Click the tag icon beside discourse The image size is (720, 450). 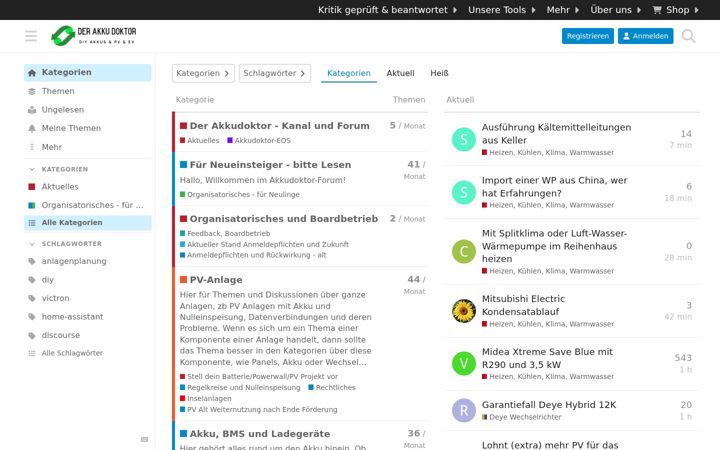[32, 335]
